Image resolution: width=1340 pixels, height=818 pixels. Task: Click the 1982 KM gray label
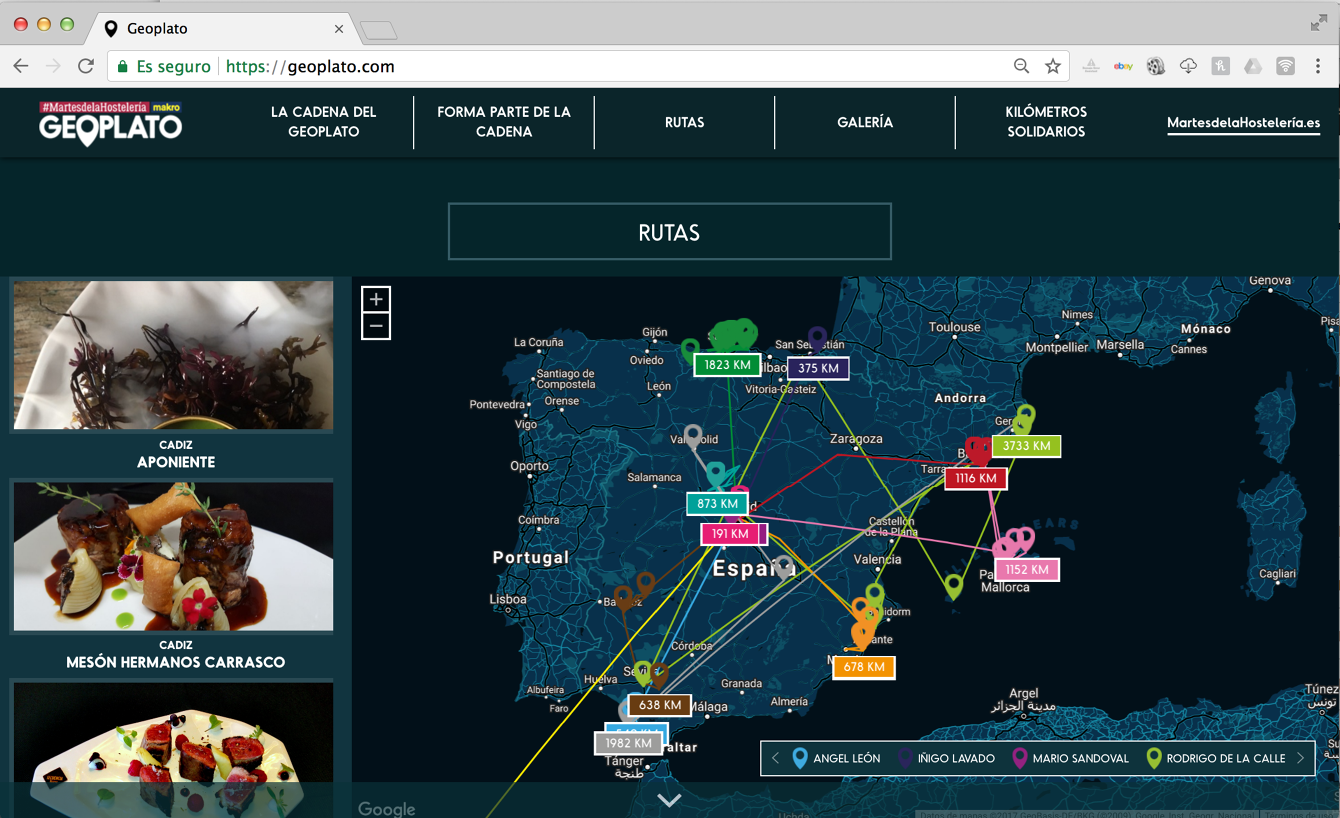627,743
